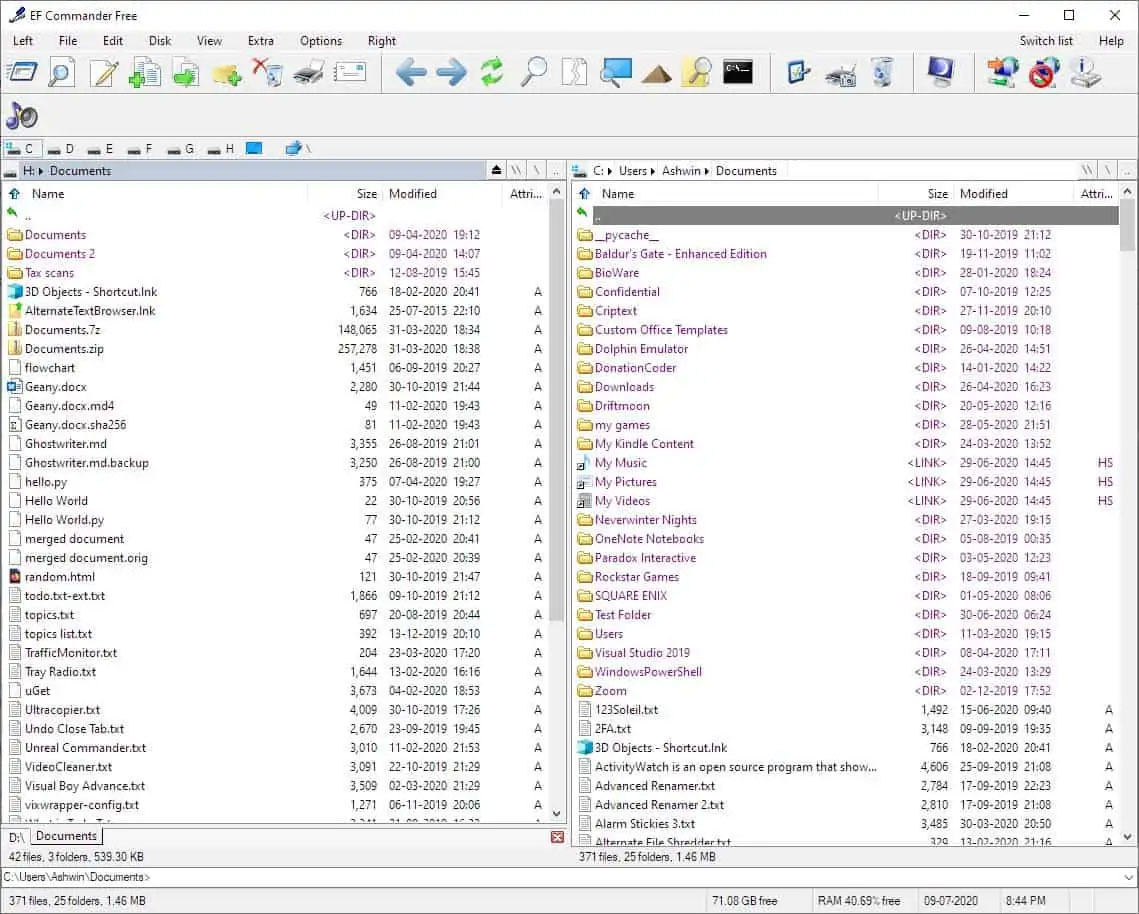
Task: Click the Move files toolbar icon
Action: (186, 72)
